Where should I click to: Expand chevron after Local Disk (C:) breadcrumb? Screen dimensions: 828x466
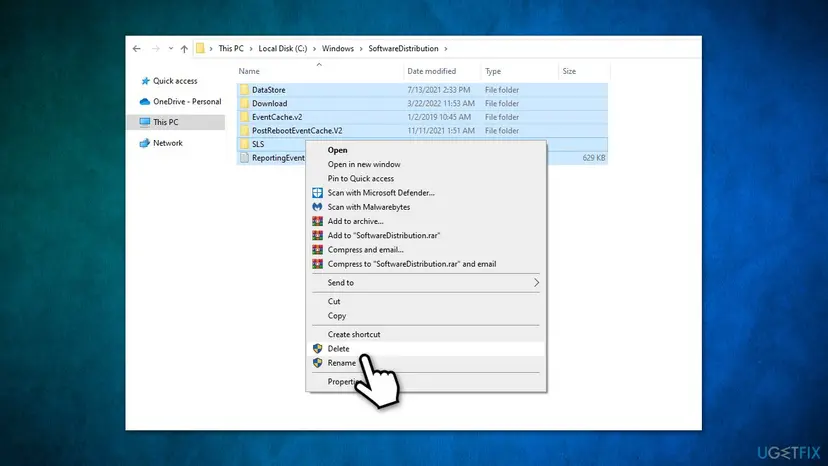click(x=314, y=49)
